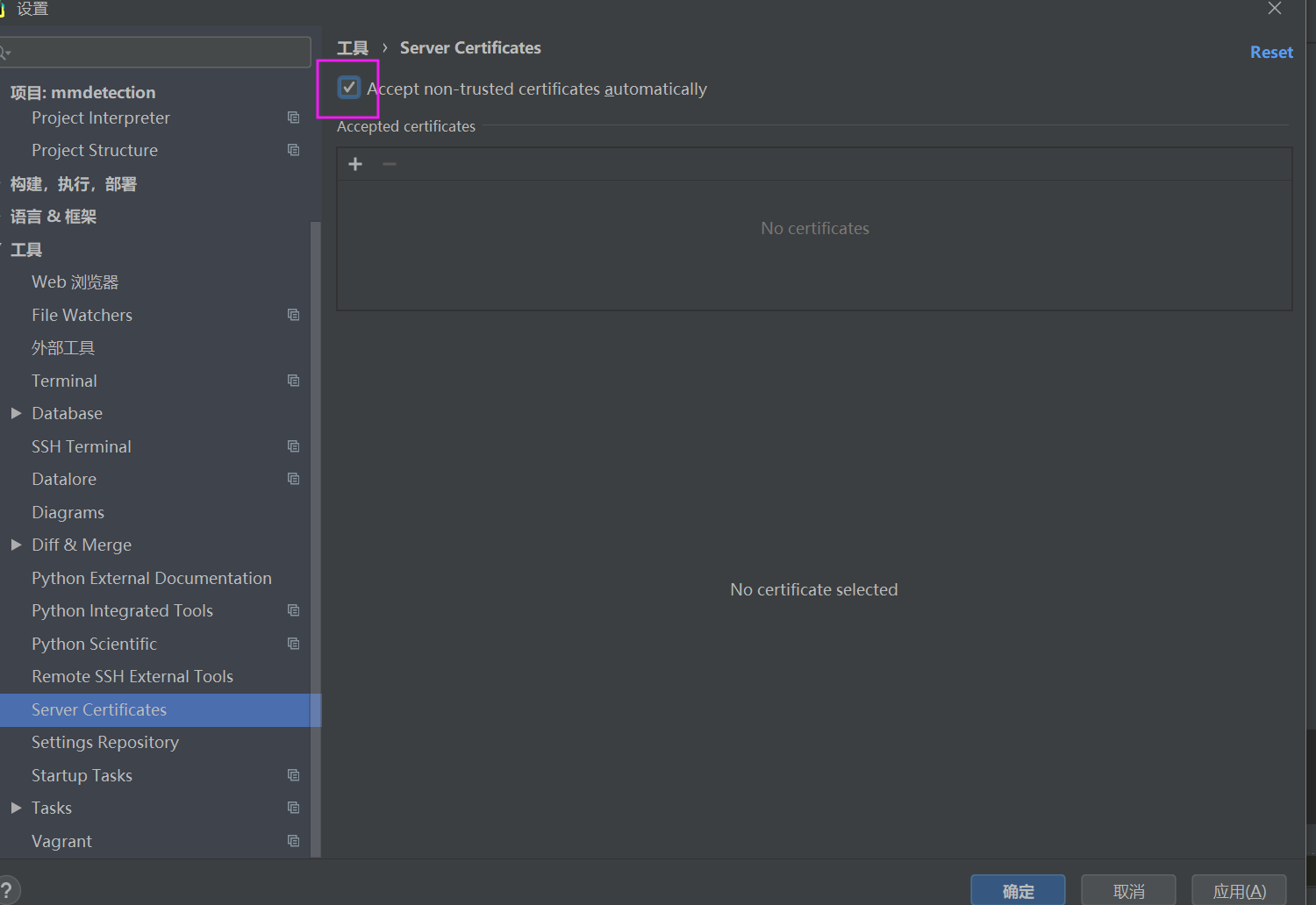Click the copy-settings icon next to SSH Terminal
Screen dimensions: 1316x905
293,445
